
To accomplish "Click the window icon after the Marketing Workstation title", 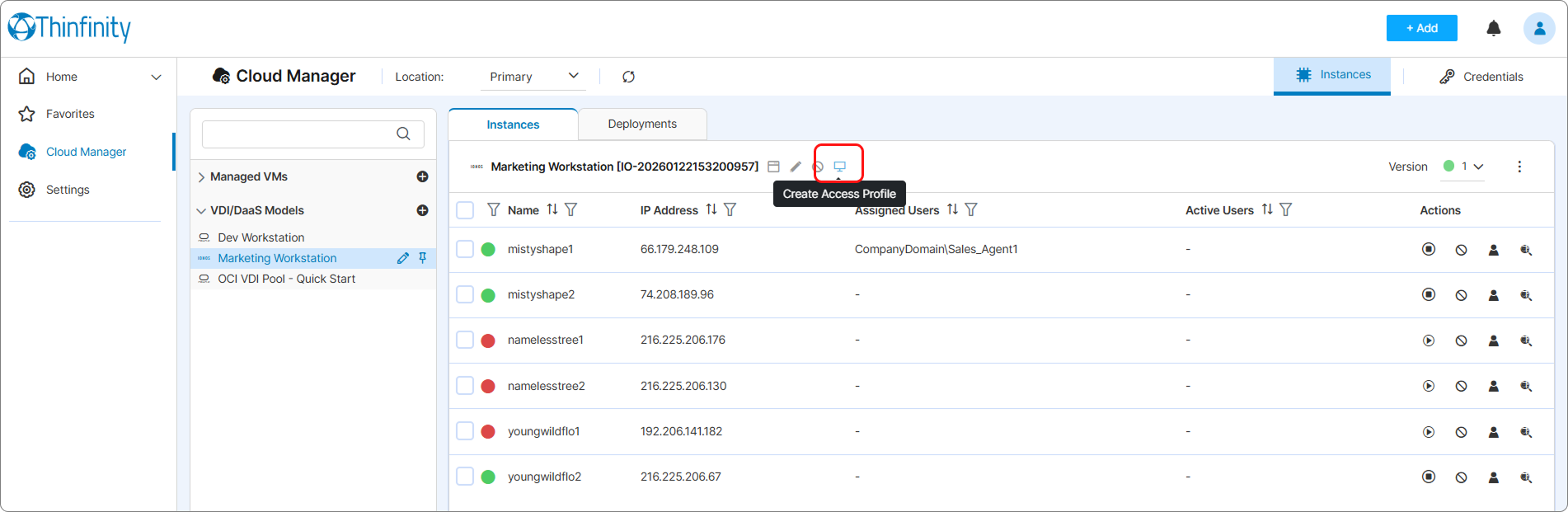I will [773, 167].
